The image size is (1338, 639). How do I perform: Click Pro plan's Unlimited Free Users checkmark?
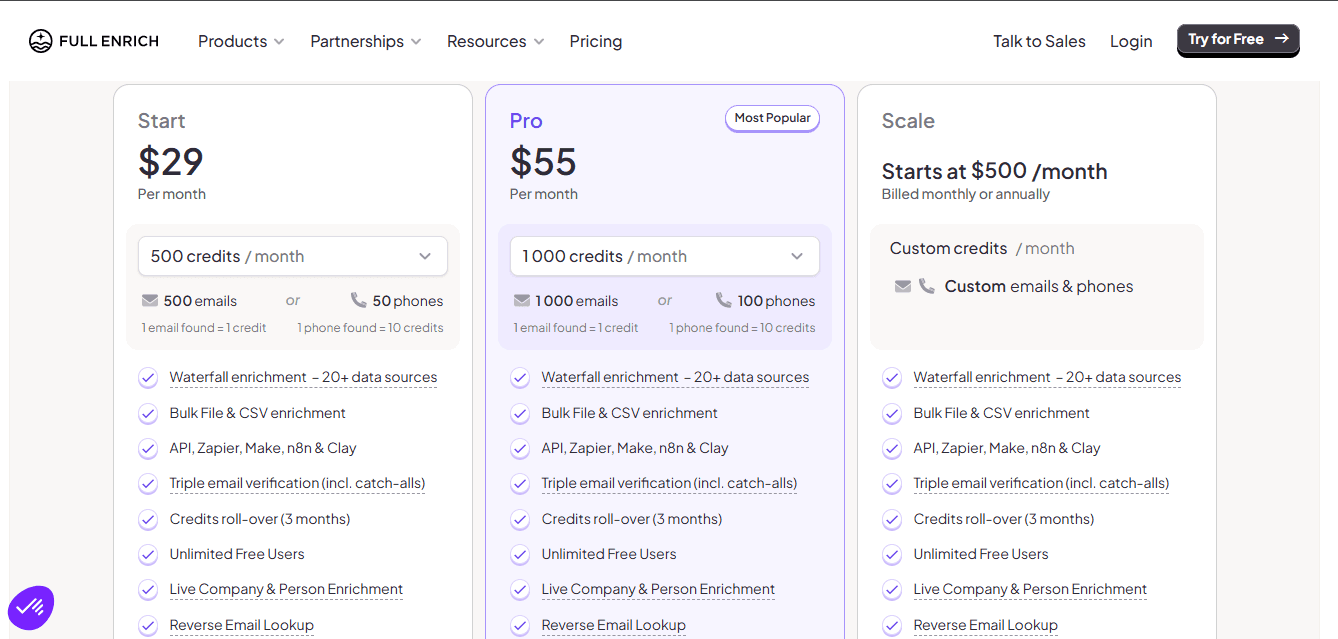pyautogui.click(x=520, y=554)
